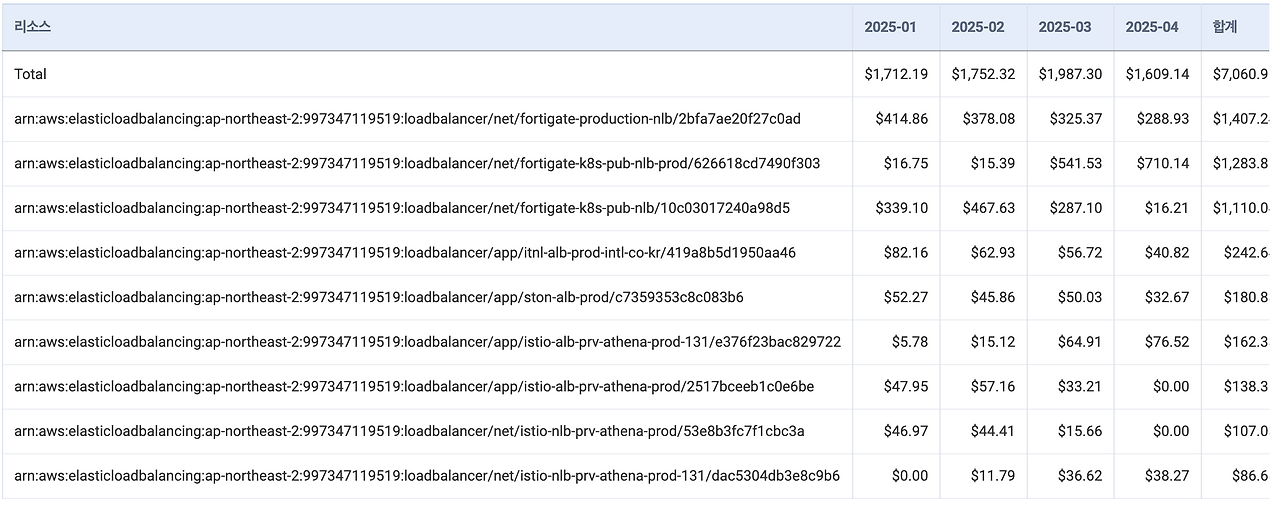Viewport: 1280px width, 505px height.
Task: Click the 2025-03 column header
Action: click(1070, 27)
